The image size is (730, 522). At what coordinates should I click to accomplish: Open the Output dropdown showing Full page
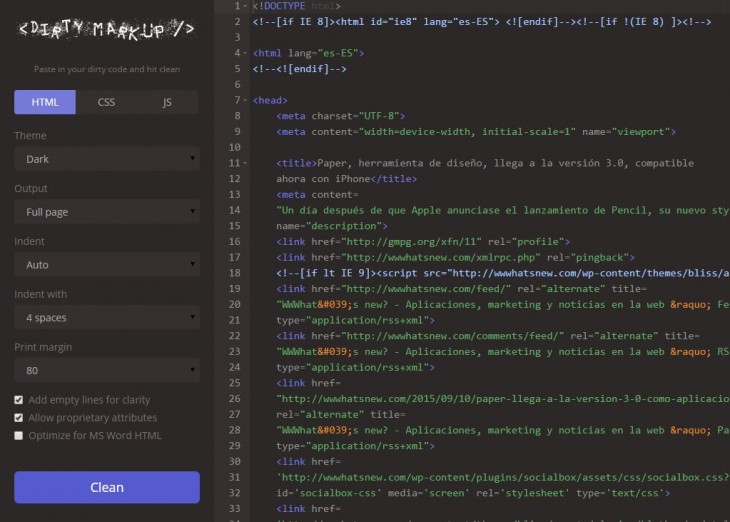click(107, 212)
